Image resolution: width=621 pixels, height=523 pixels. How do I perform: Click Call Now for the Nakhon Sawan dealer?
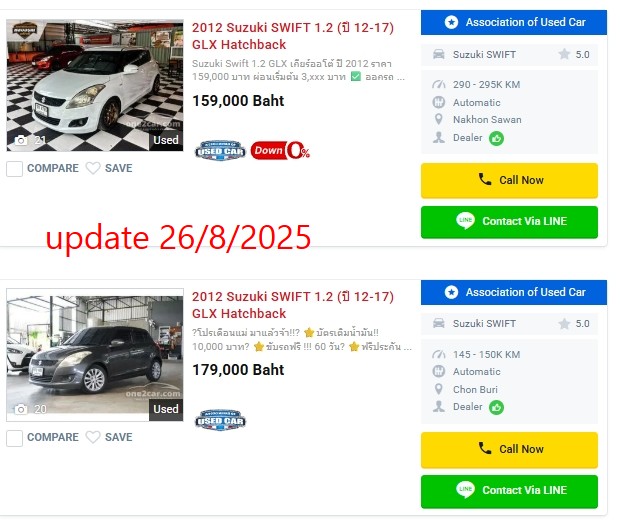click(x=509, y=181)
